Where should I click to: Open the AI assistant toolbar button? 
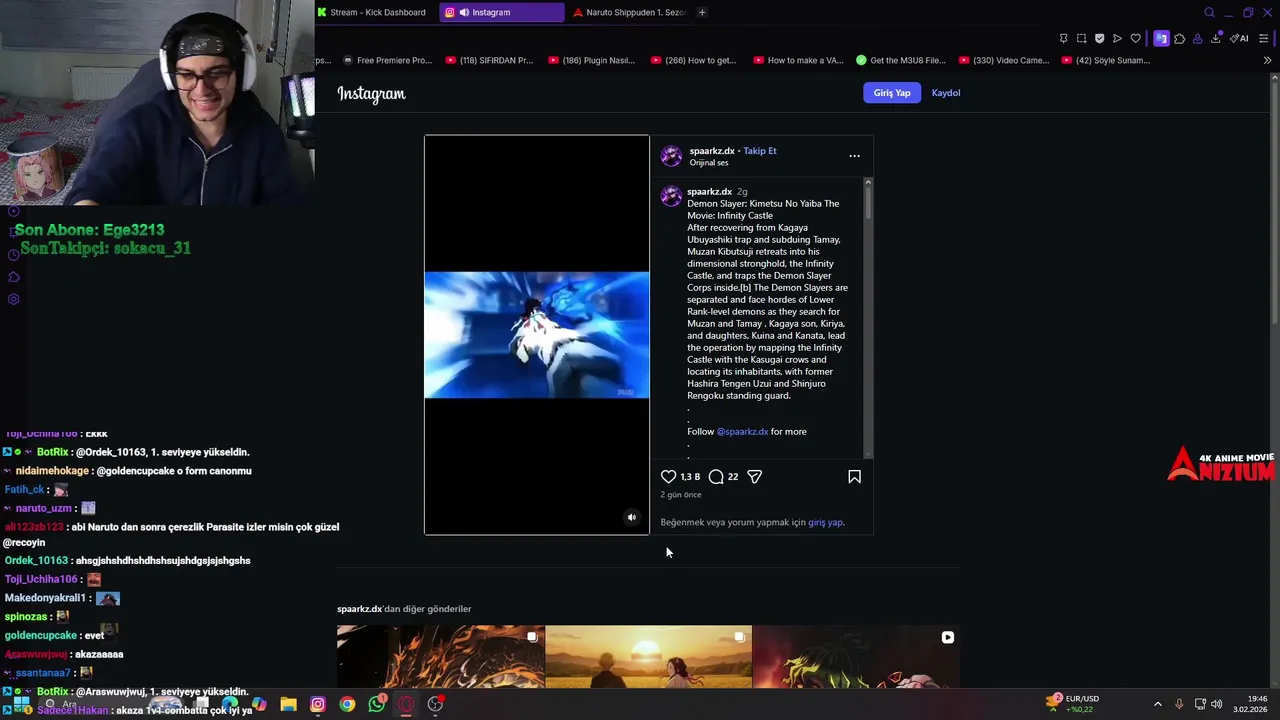1240,38
